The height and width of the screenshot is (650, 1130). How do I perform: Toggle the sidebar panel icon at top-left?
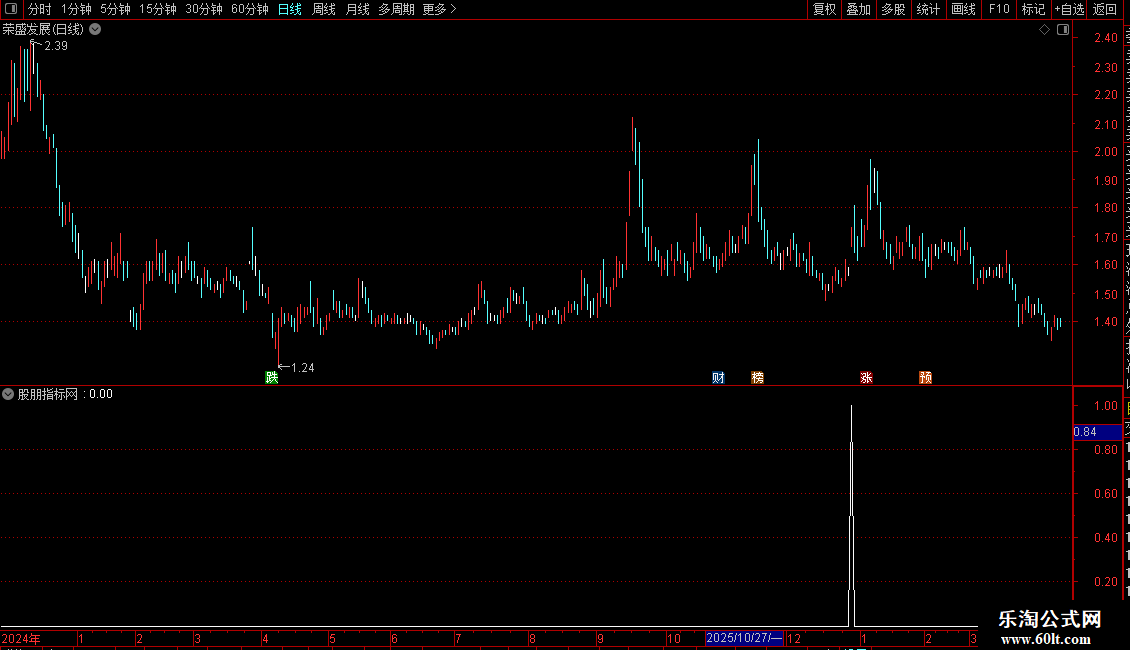pyautogui.click(x=11, y=9)
